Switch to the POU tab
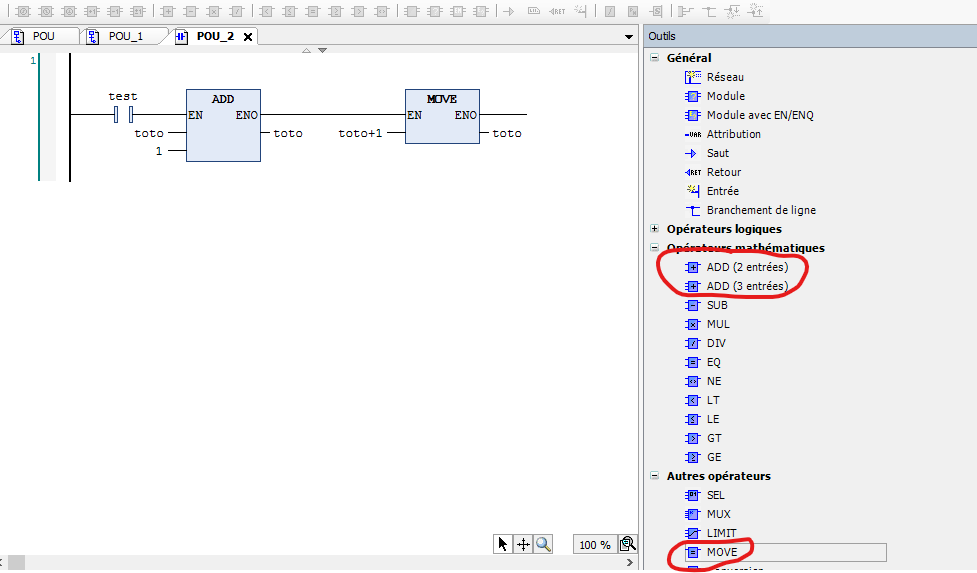This screenshot has width=977, height=573. click(x=40, y=36)
